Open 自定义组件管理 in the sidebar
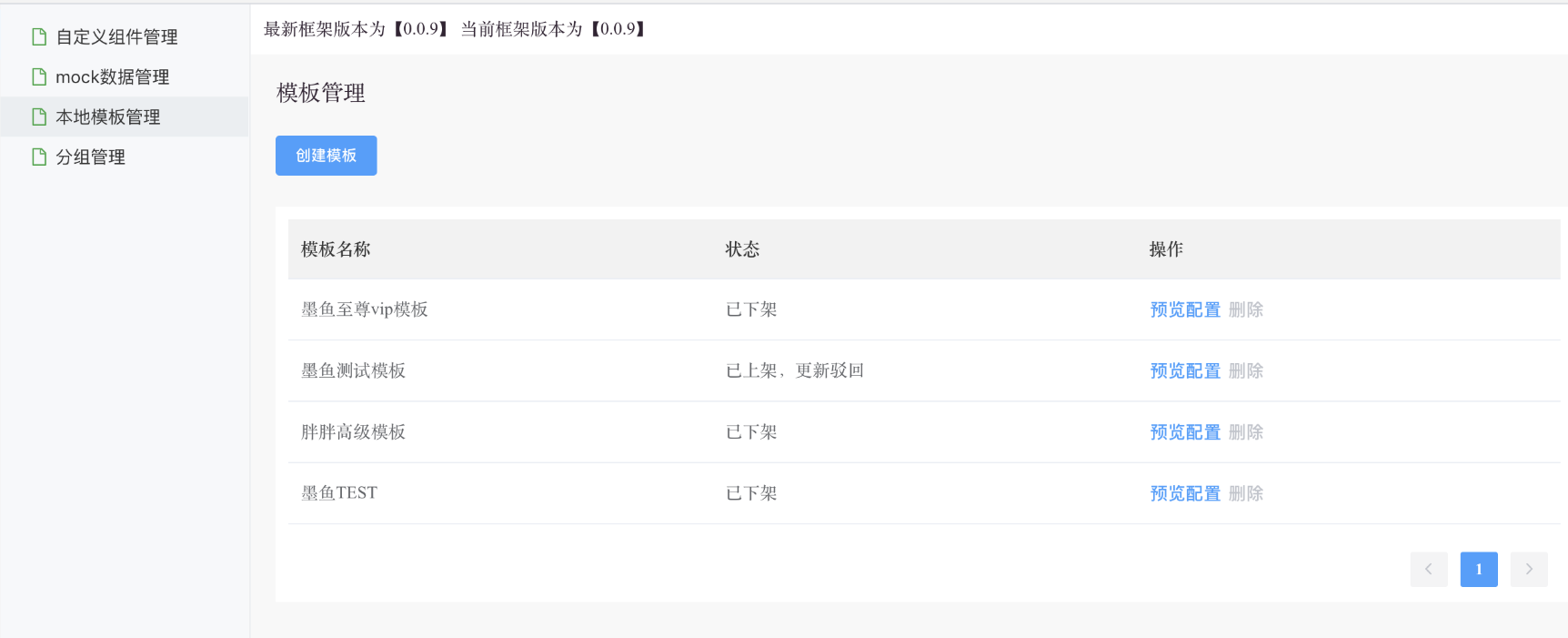 (116, 37)
